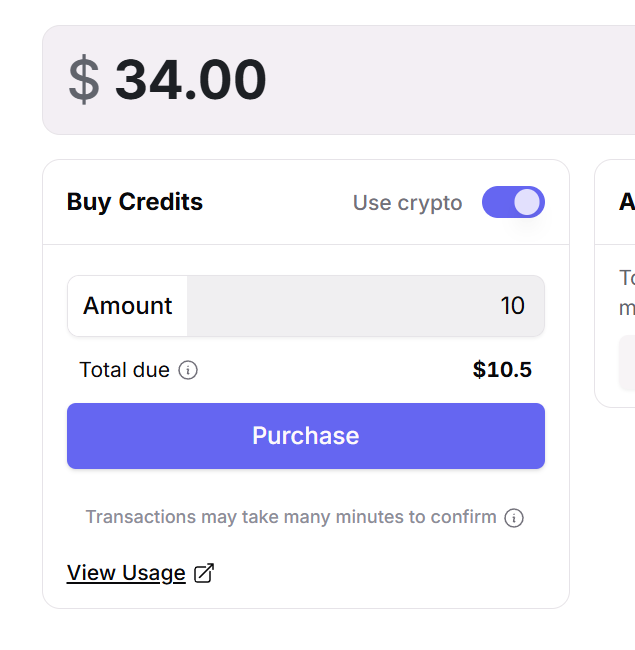
Task: Click the Use crypto label text
Action: (x=407, y=203)
